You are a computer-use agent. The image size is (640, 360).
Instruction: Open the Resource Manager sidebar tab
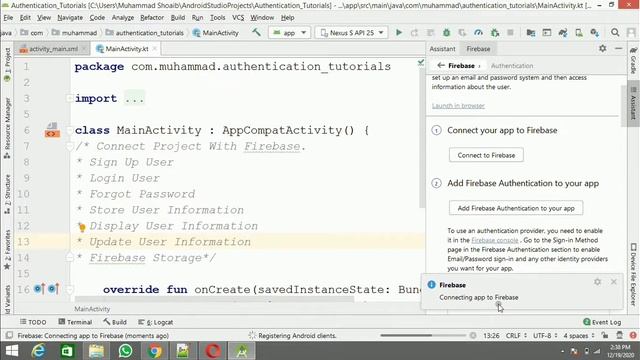[x=7, y=128]
